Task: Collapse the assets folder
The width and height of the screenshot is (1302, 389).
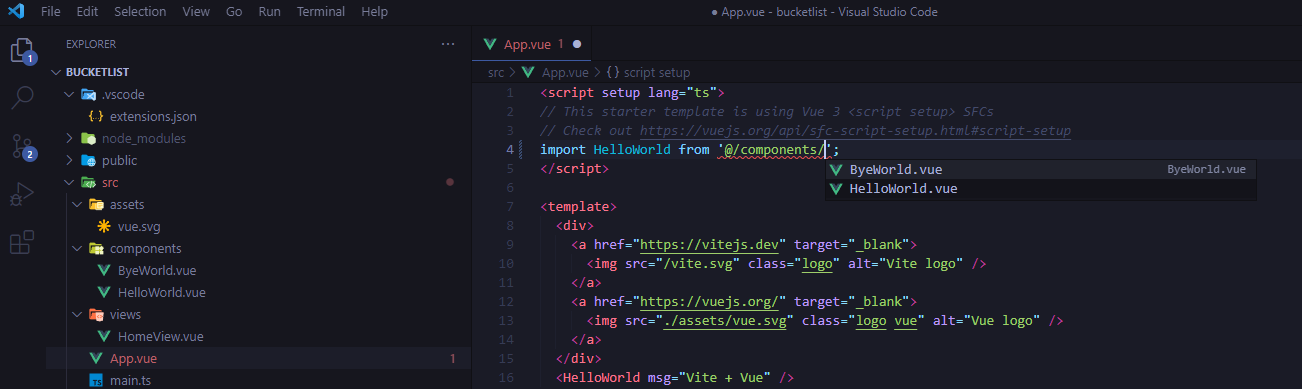Action: [78, 204]
